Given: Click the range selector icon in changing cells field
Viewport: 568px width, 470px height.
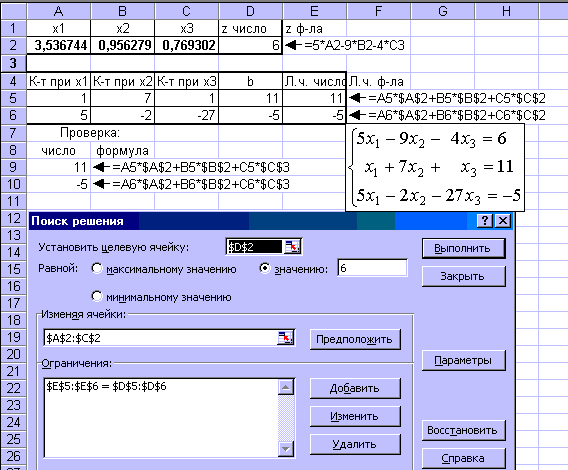Looking at the screenshot, I should pos(286,338).
